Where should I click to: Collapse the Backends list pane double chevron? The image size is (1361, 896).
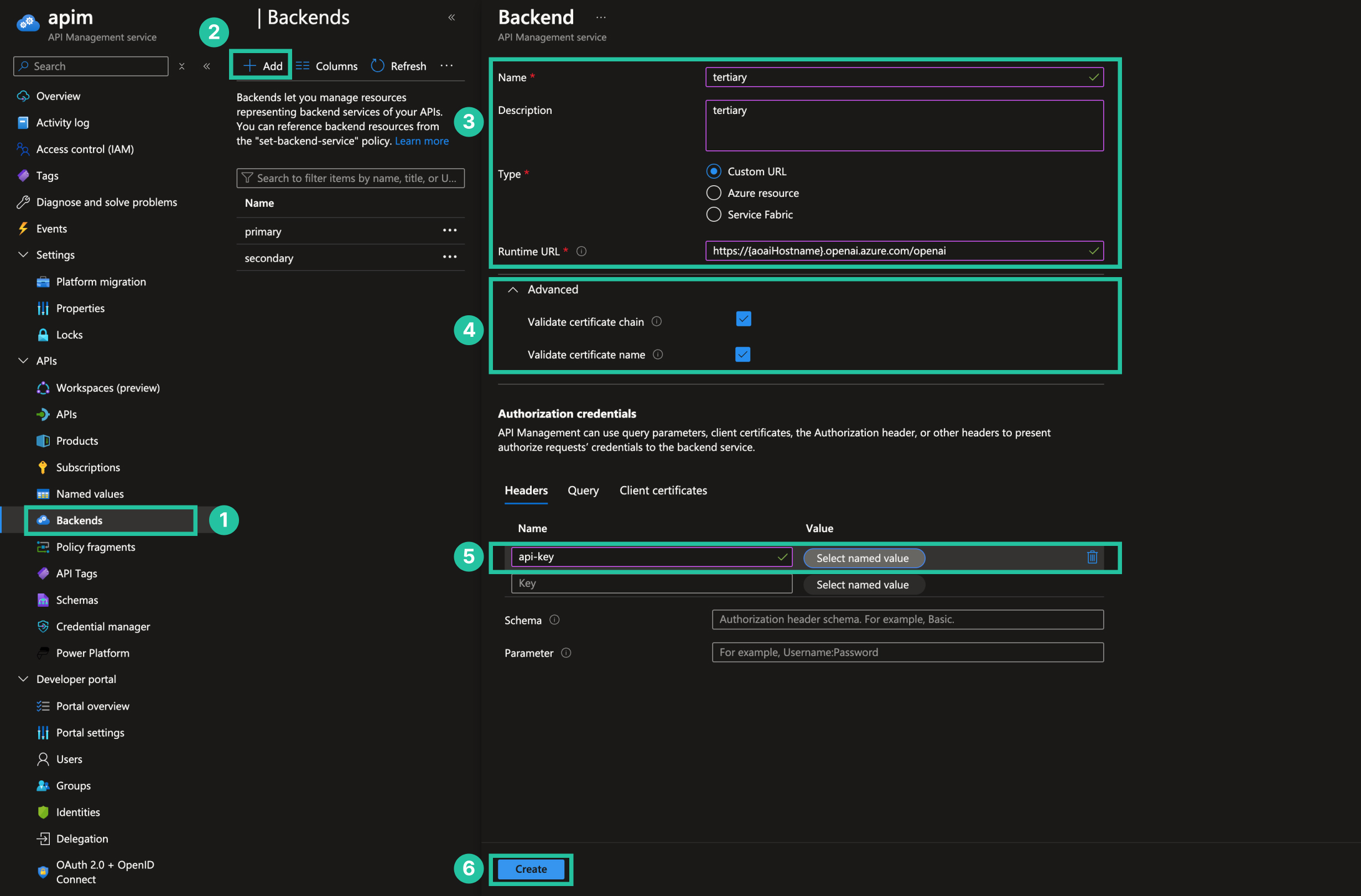451,17
